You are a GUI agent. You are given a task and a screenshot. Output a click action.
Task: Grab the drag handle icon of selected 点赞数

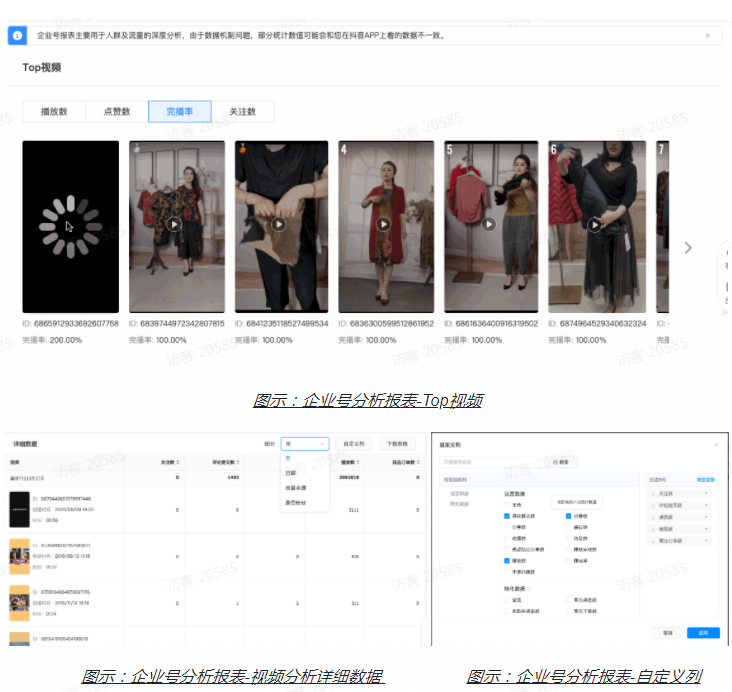[x=653, y=517]
